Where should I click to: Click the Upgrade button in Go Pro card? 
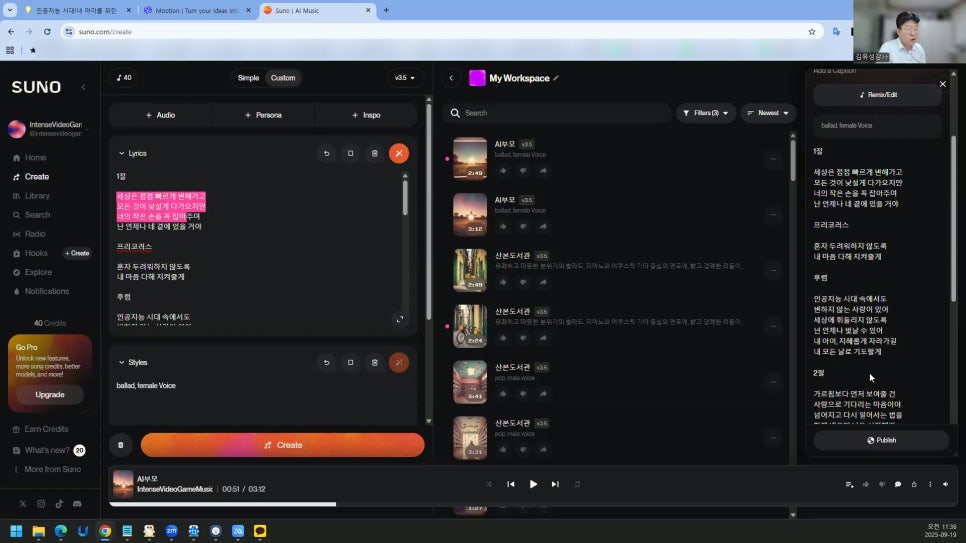point(50,394)
